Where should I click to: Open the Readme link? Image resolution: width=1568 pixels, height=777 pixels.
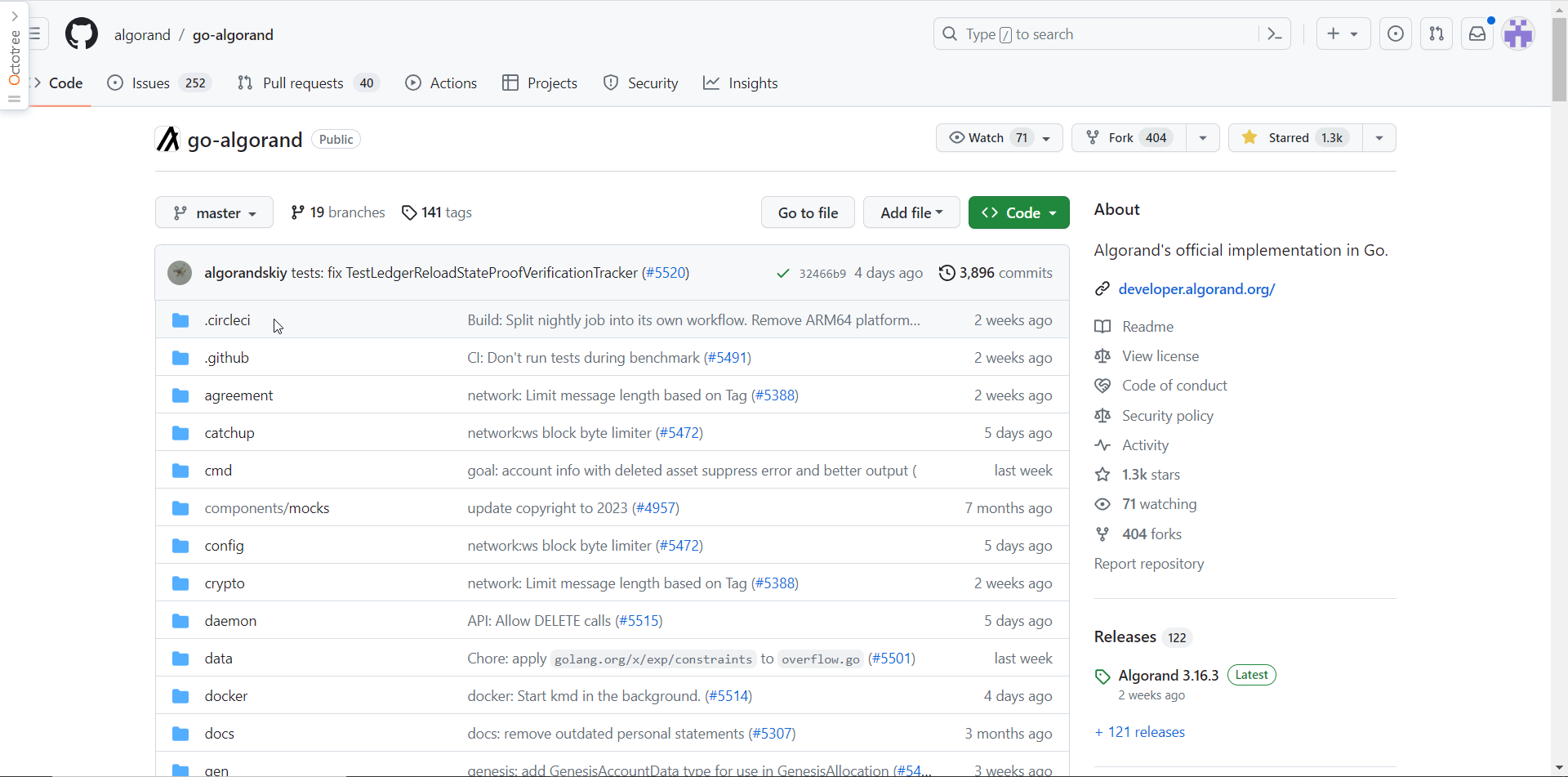pos(1134,326)
